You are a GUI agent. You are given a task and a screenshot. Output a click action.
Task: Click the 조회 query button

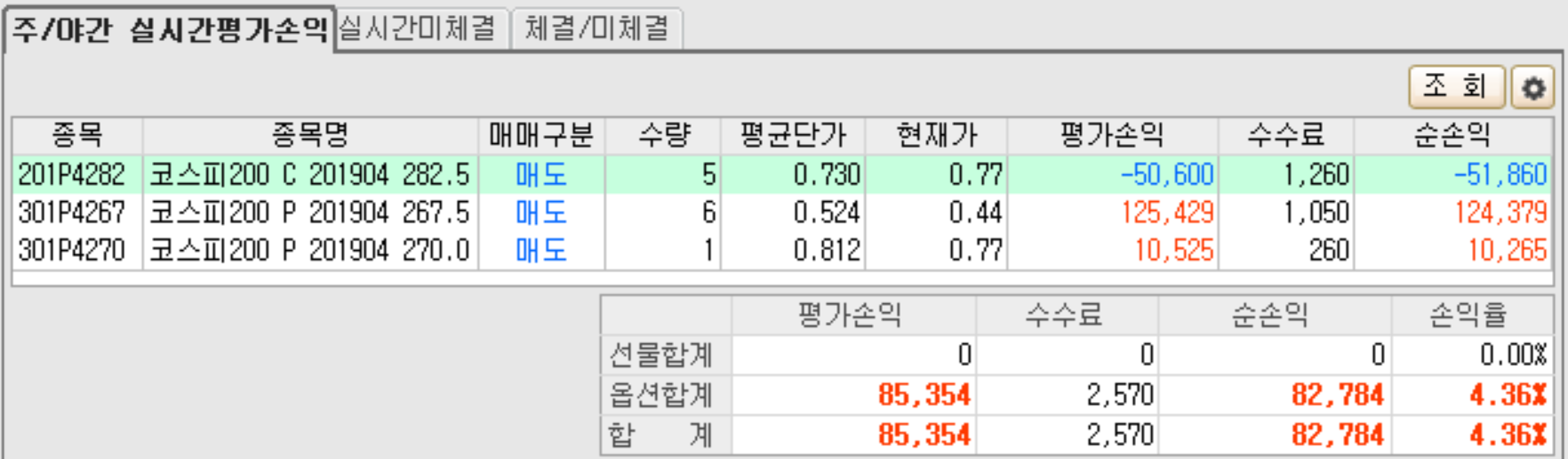click(1456, 87)
